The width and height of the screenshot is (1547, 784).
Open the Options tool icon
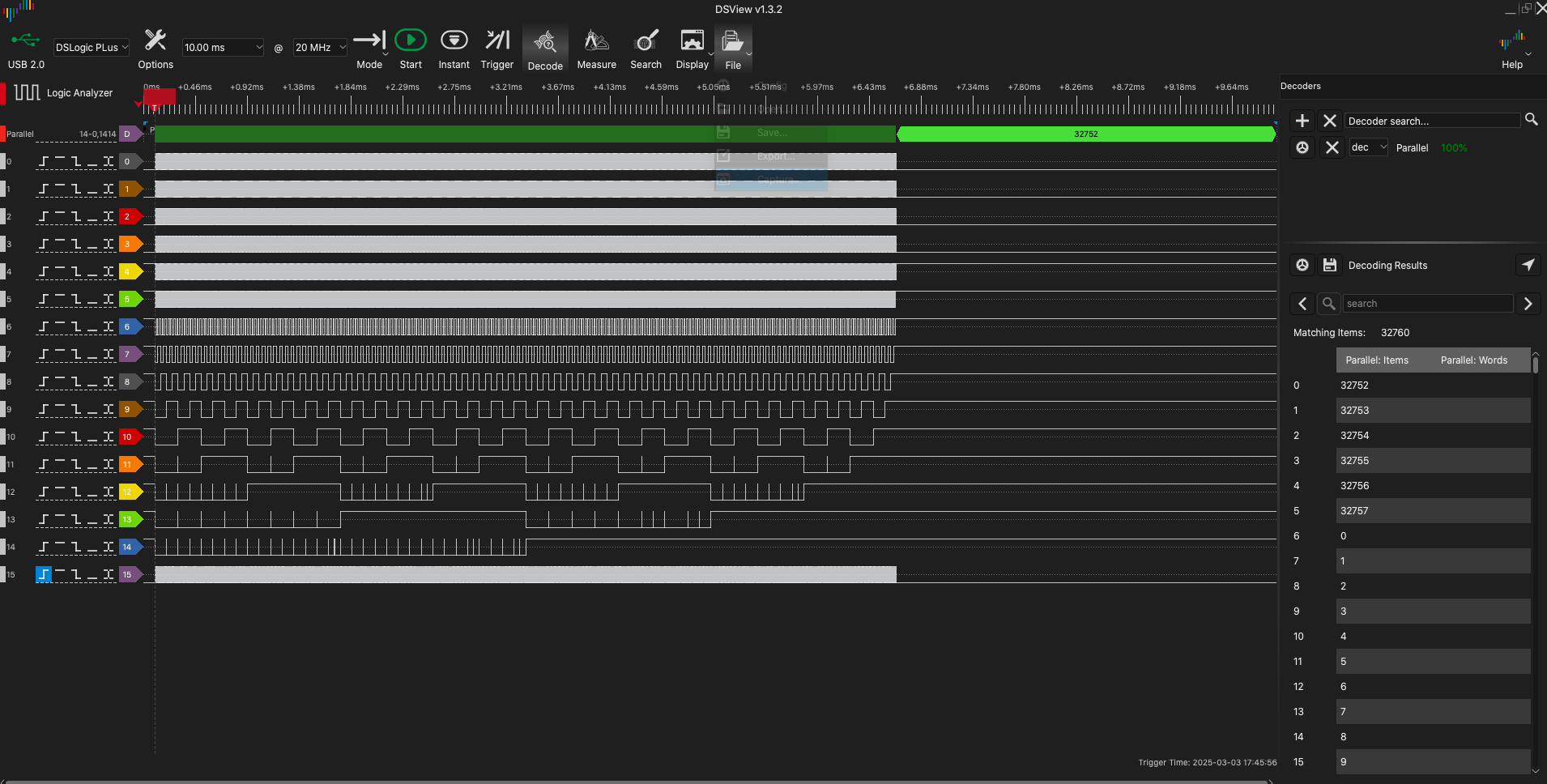tap(155, 40)
